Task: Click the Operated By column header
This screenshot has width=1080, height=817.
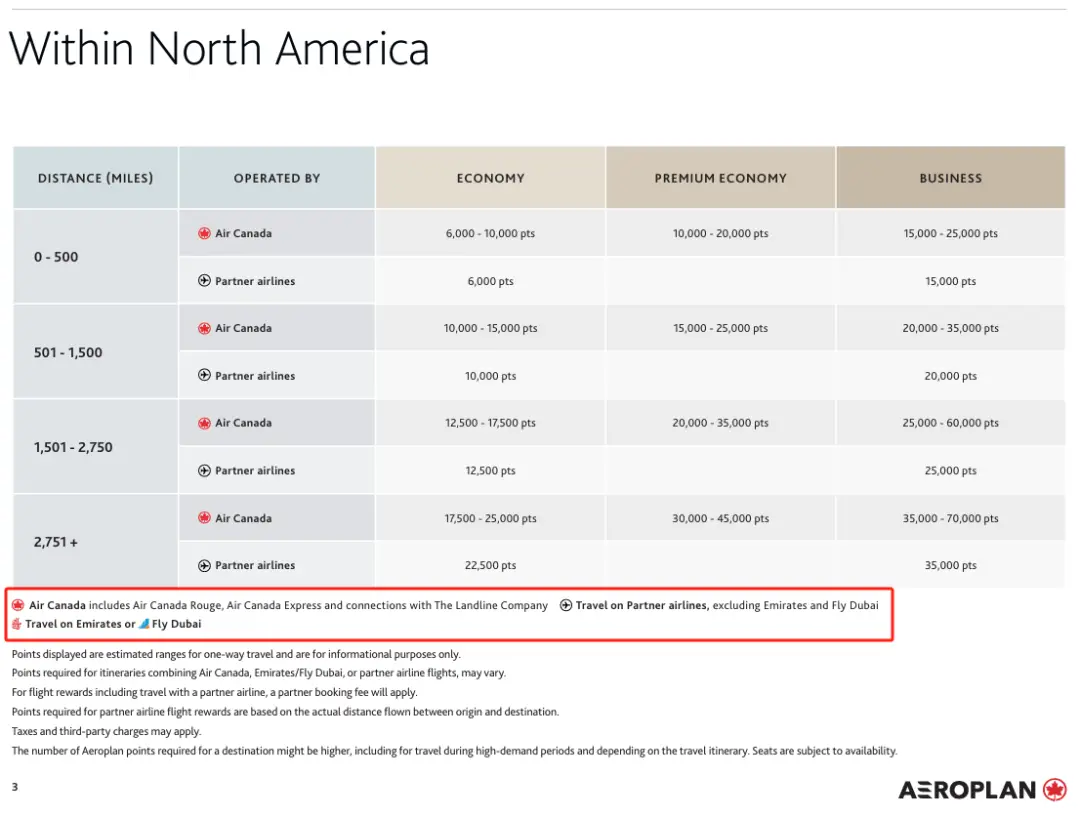Action: tap(277, 178)
